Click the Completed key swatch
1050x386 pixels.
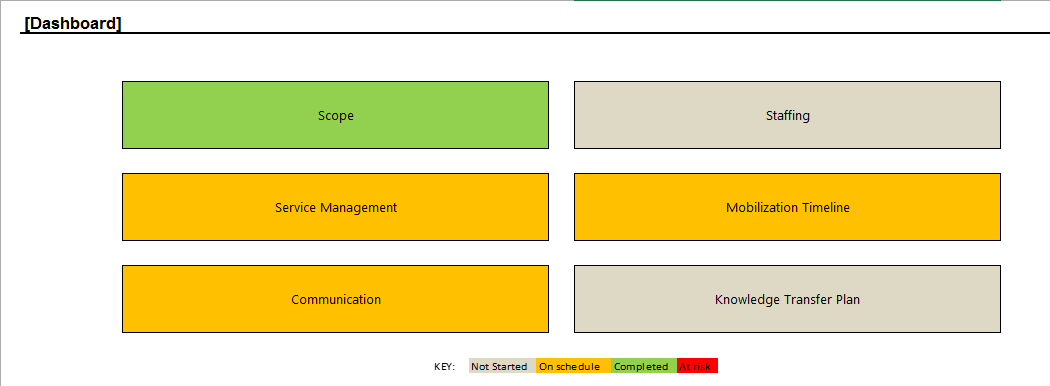644,366
